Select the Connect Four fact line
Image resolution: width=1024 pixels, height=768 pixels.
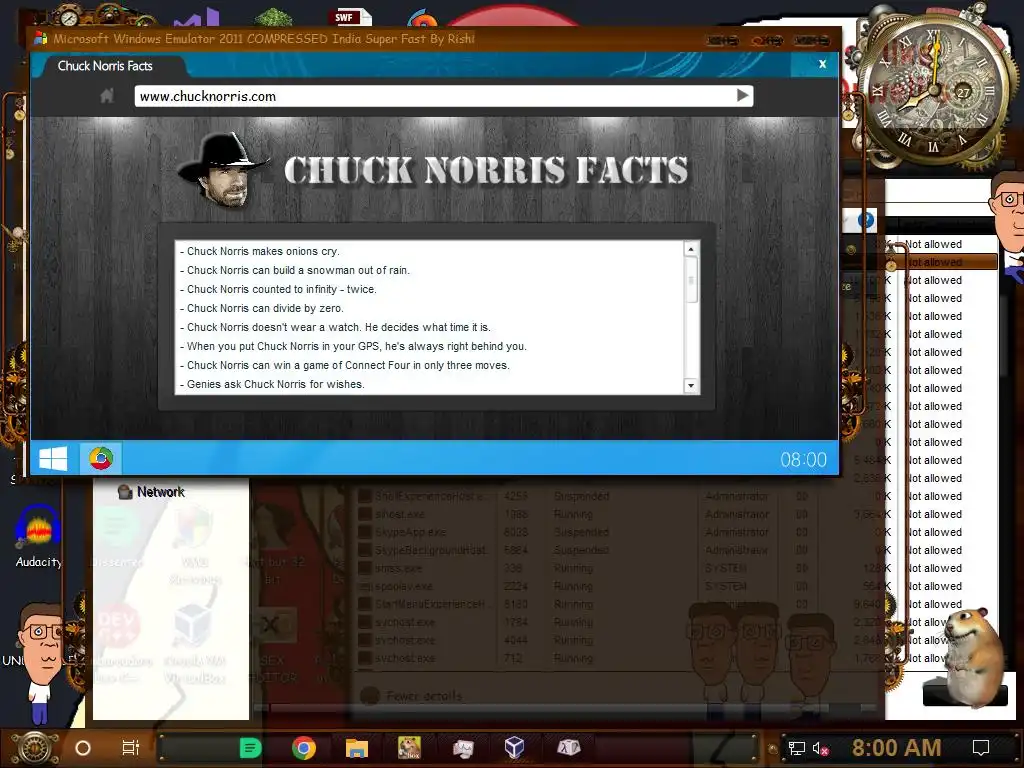[x=345, y=365]
